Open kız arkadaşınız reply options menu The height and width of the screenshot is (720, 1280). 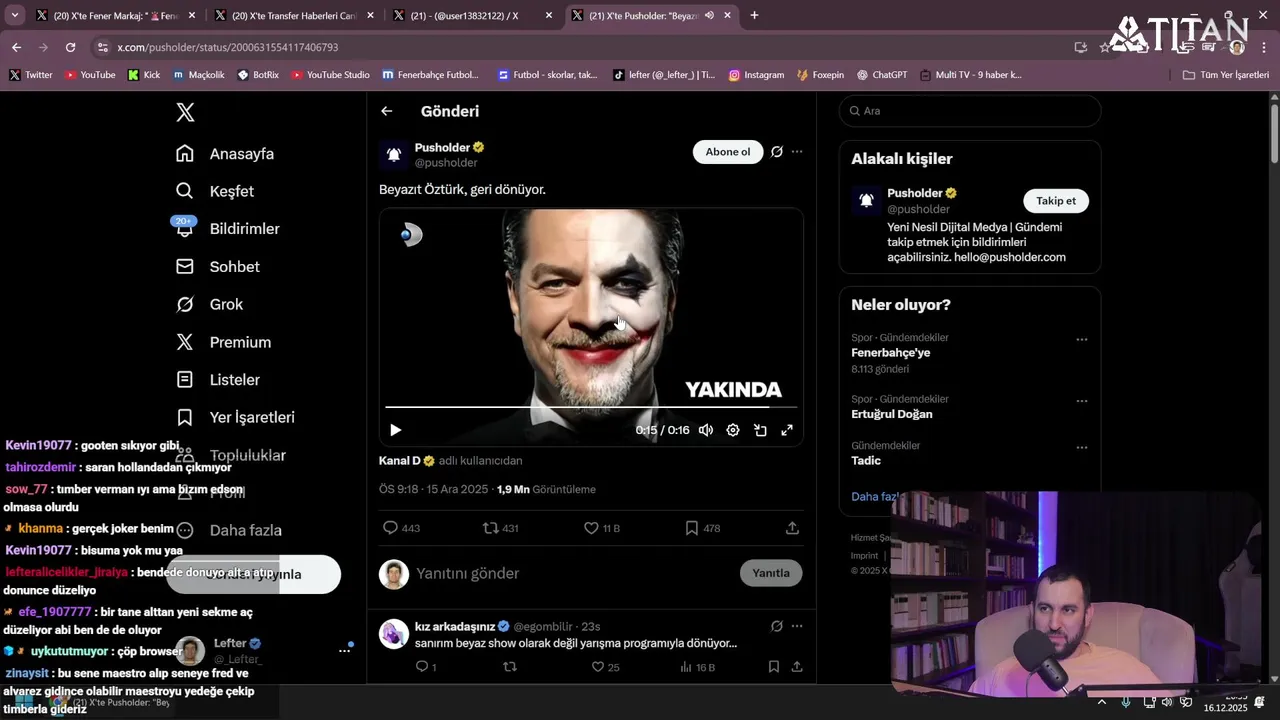pos(797,626)
